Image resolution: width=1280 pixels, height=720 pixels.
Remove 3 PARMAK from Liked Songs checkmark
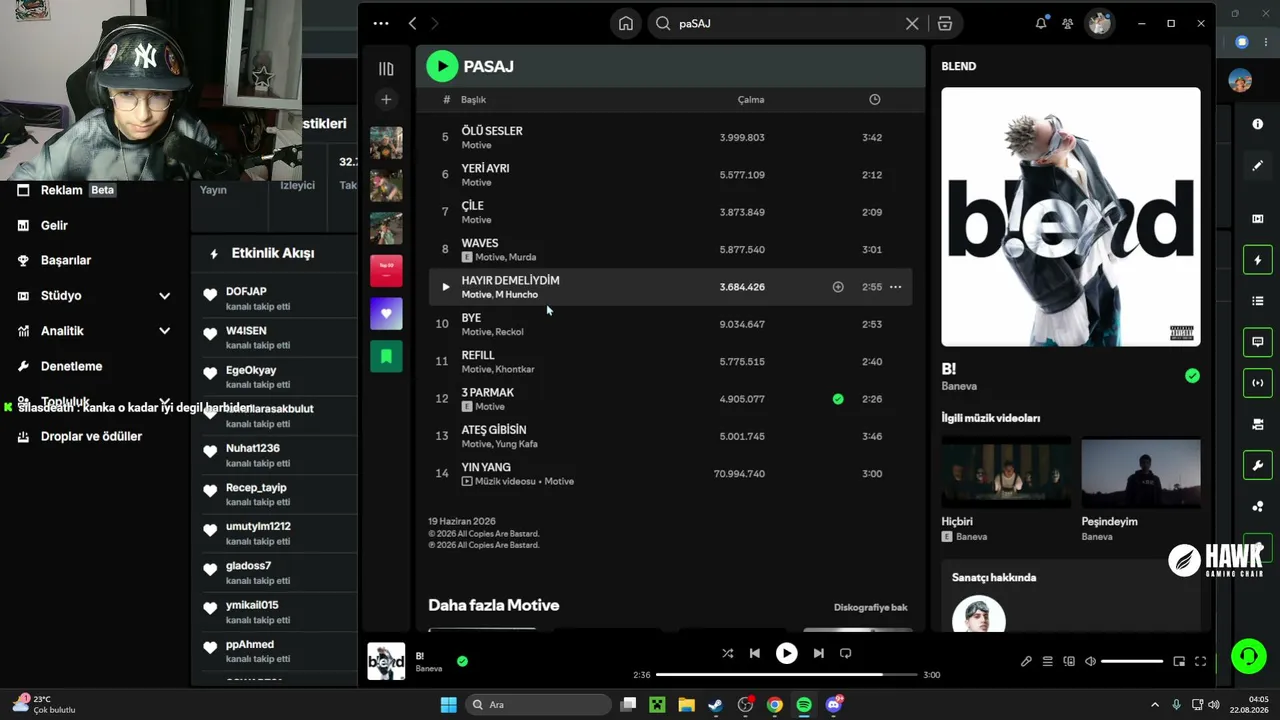pos(838,399)
